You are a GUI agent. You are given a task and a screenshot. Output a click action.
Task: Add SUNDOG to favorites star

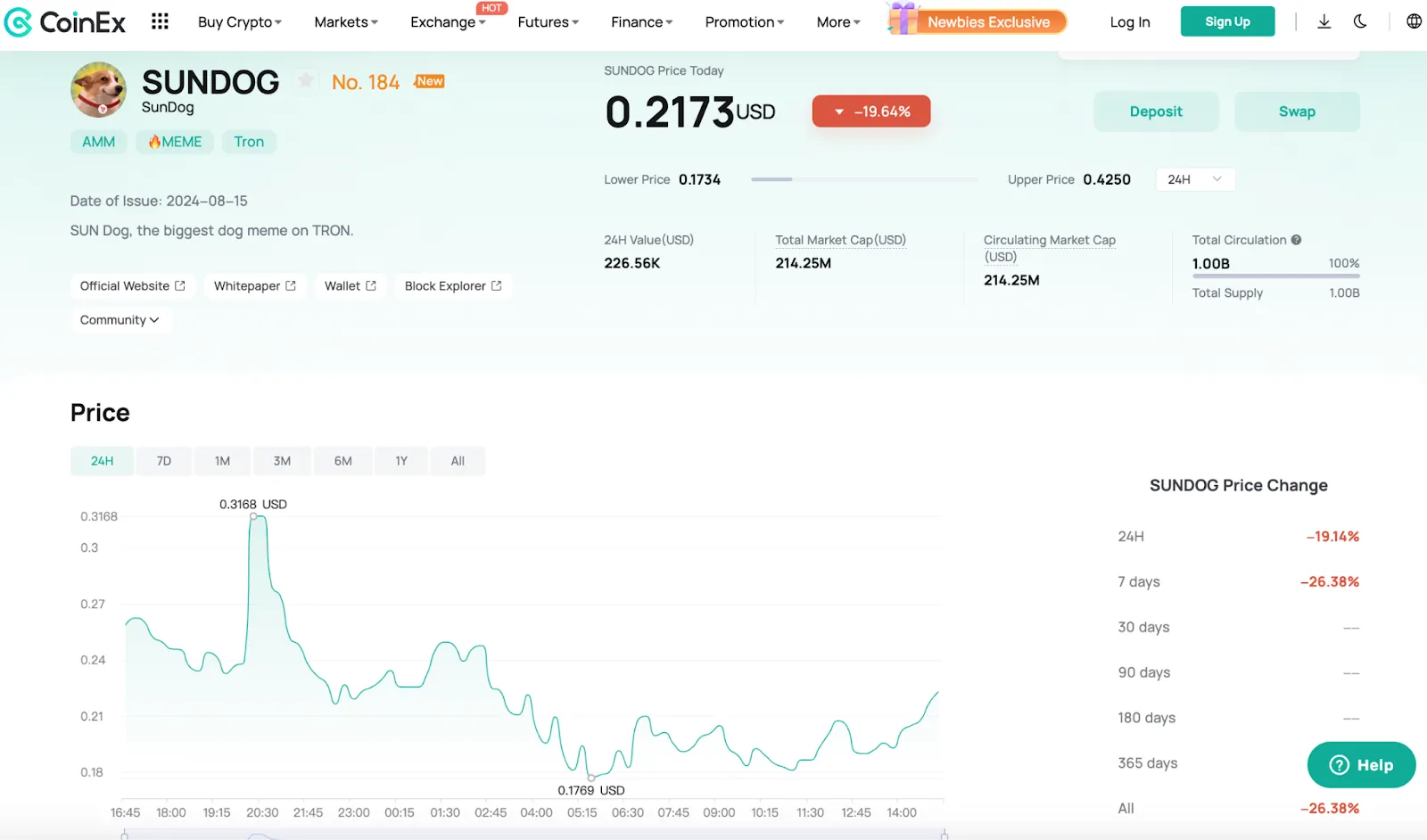pyautogui.click(x=306, y=81)
